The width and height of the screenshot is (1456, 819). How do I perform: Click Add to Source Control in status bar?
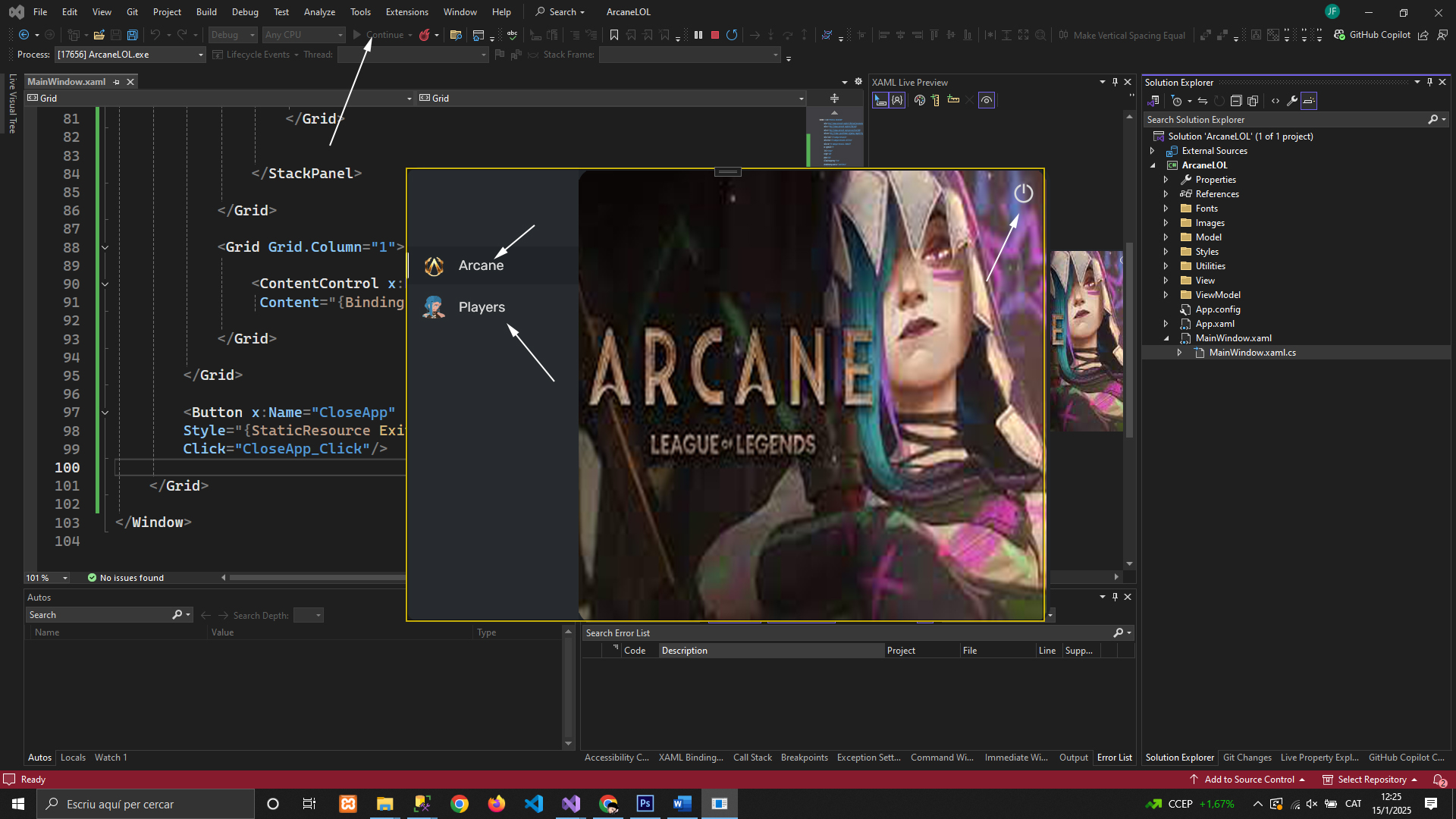[x=1248, y=780]
